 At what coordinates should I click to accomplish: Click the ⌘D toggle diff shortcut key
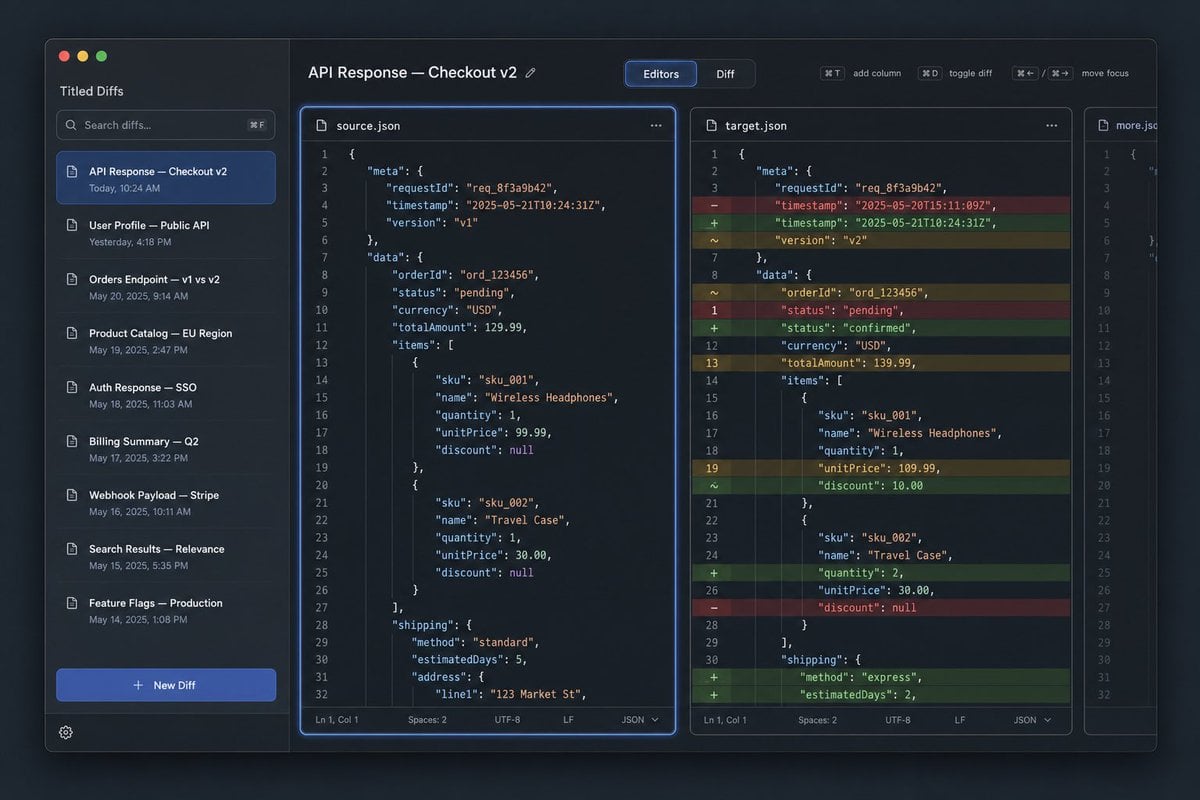click(930, 73)
